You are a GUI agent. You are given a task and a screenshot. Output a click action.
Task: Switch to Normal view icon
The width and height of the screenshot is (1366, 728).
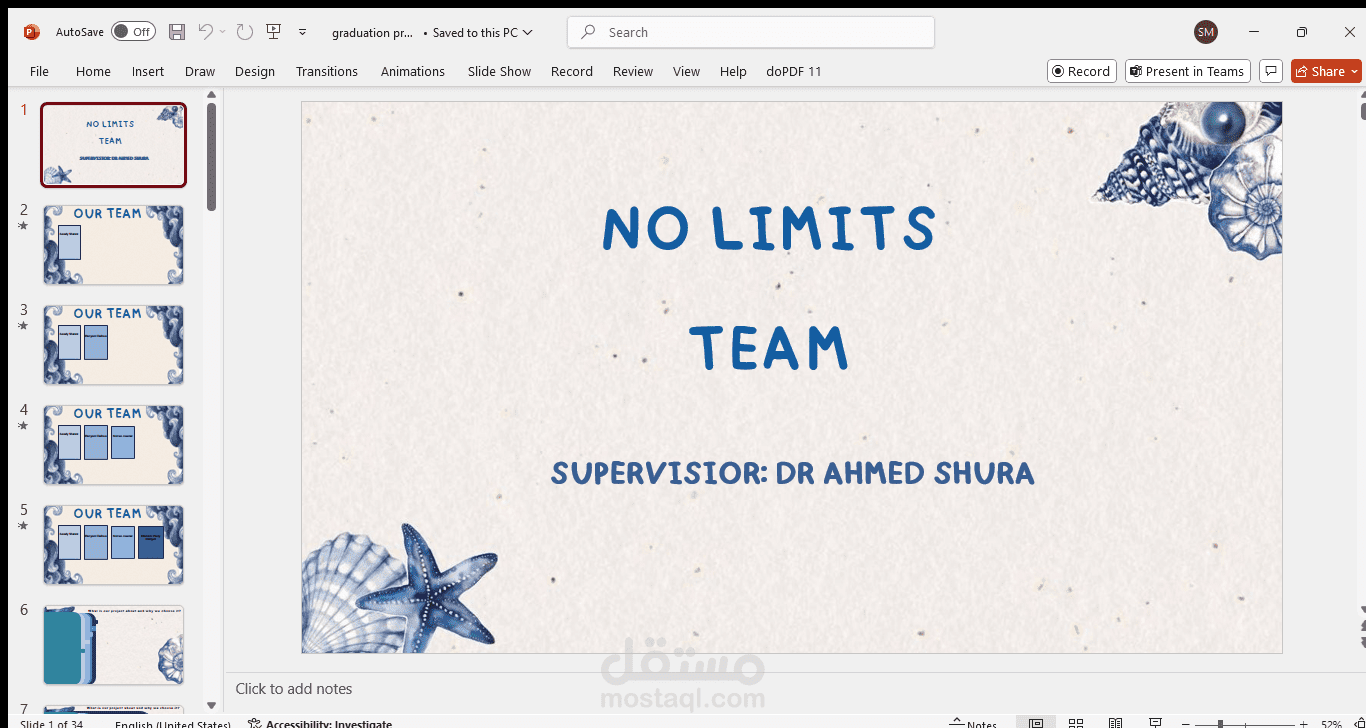1036,723
